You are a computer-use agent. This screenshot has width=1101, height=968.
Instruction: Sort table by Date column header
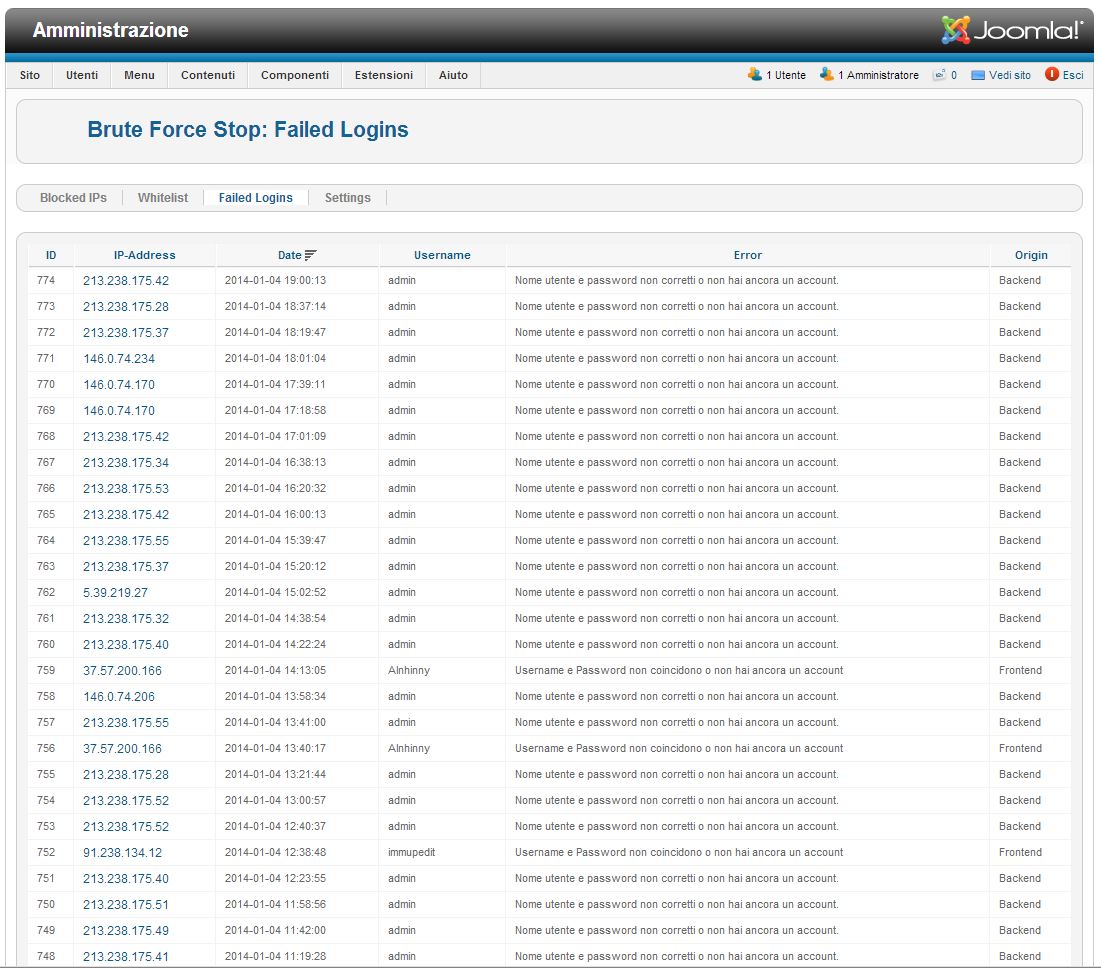pyautogui.click(x=289, y=256)
